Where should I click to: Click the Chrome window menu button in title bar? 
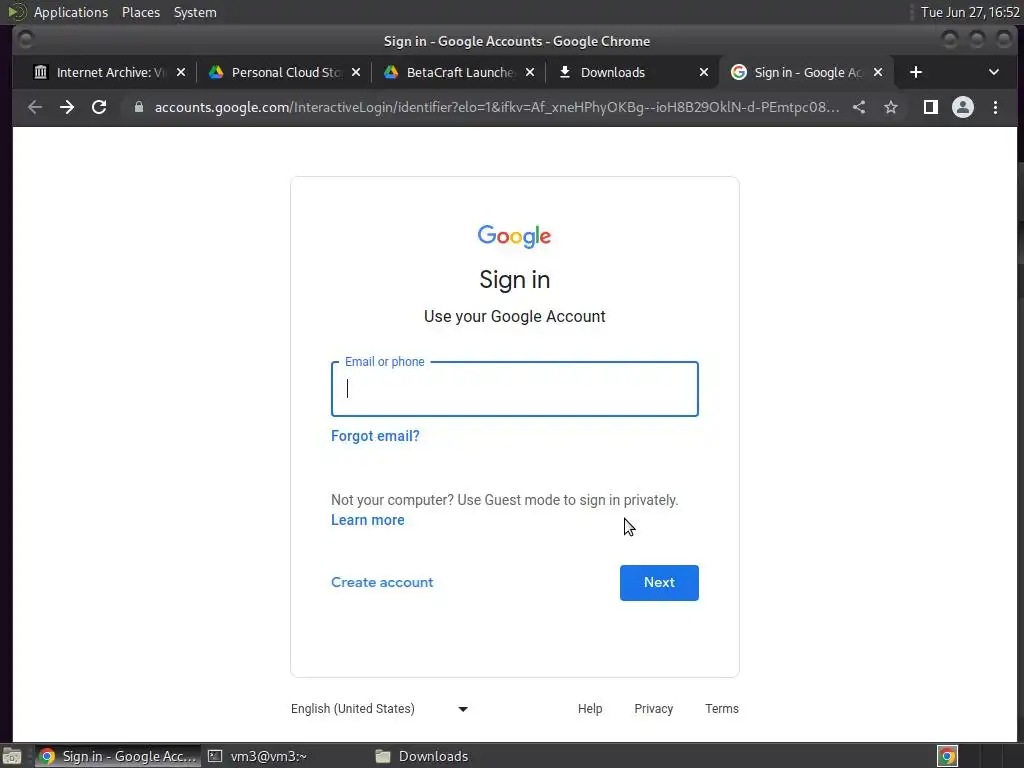(x=25, y=40)
